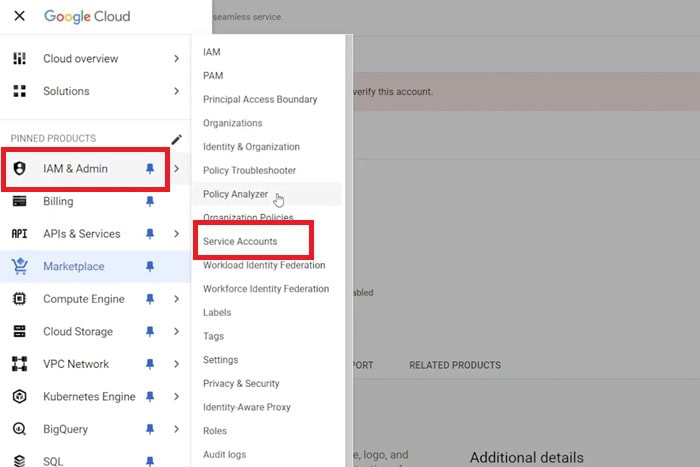Open Labels in the submenu
Screen dimensions: 700x467
(217, 313)
